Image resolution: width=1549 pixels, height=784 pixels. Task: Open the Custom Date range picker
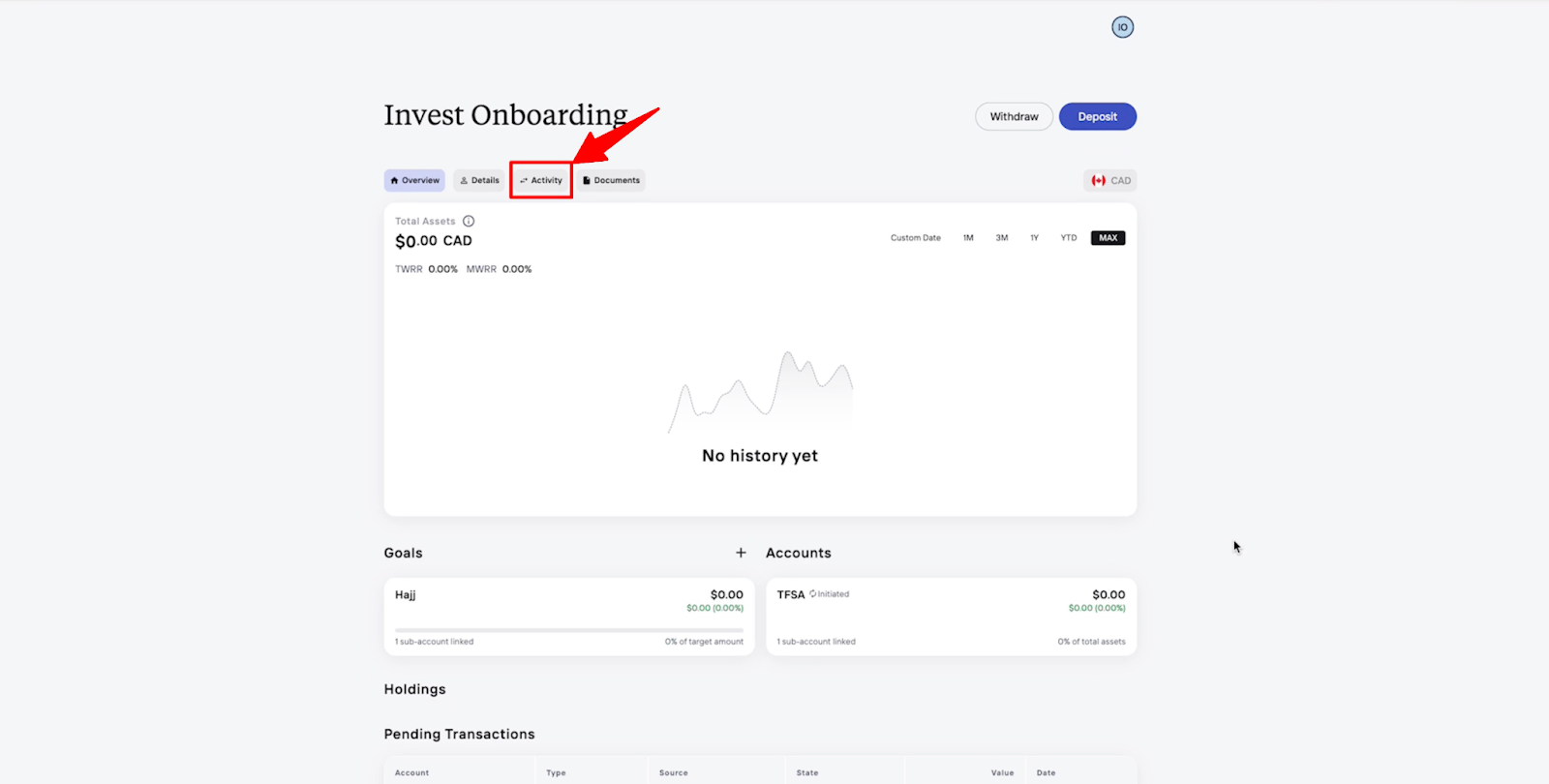pos(915,238)
